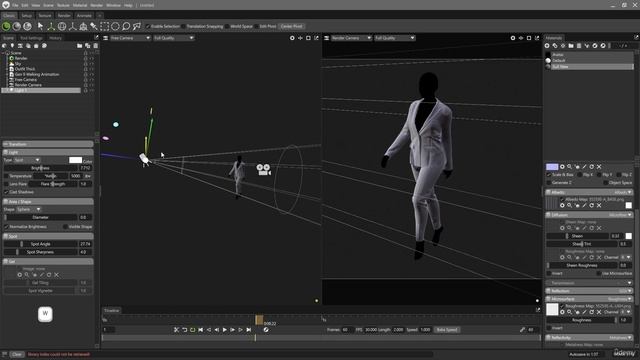Open the File menu
The image size is (640, 360).
(x=15, y=5)
